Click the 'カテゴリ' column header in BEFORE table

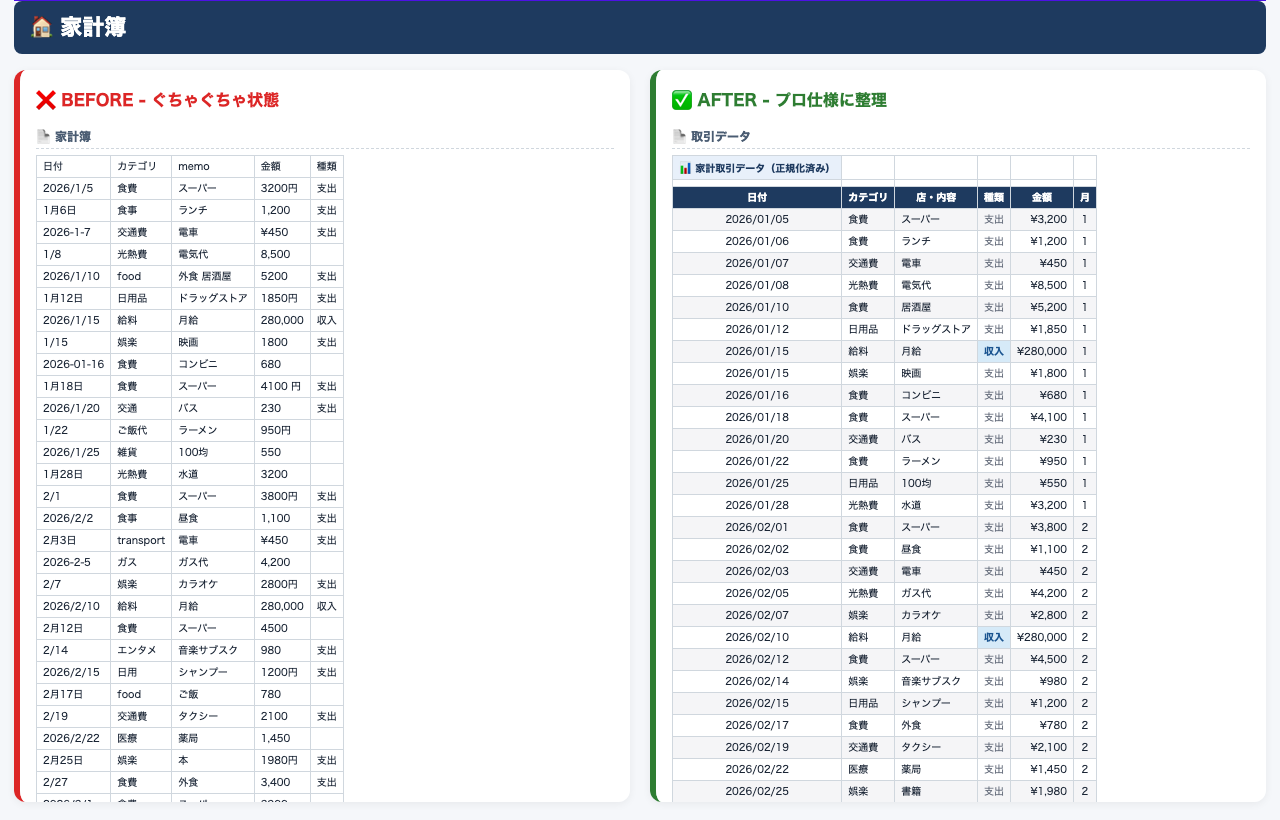141,166
